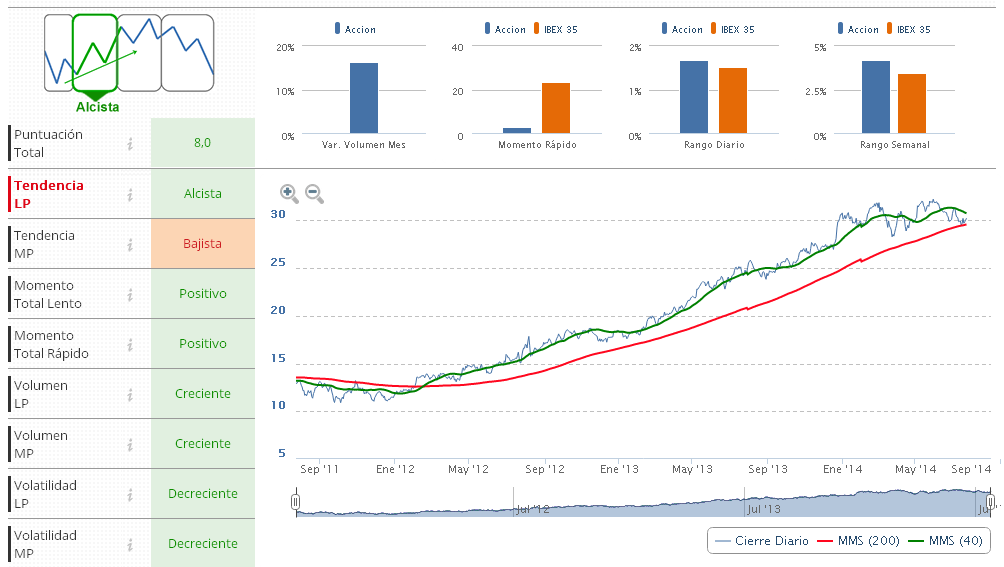Click the orange IBEX 35 bar in Rango Diario
Viewport: 1004px width, 567px height.
tap(732, 100)
